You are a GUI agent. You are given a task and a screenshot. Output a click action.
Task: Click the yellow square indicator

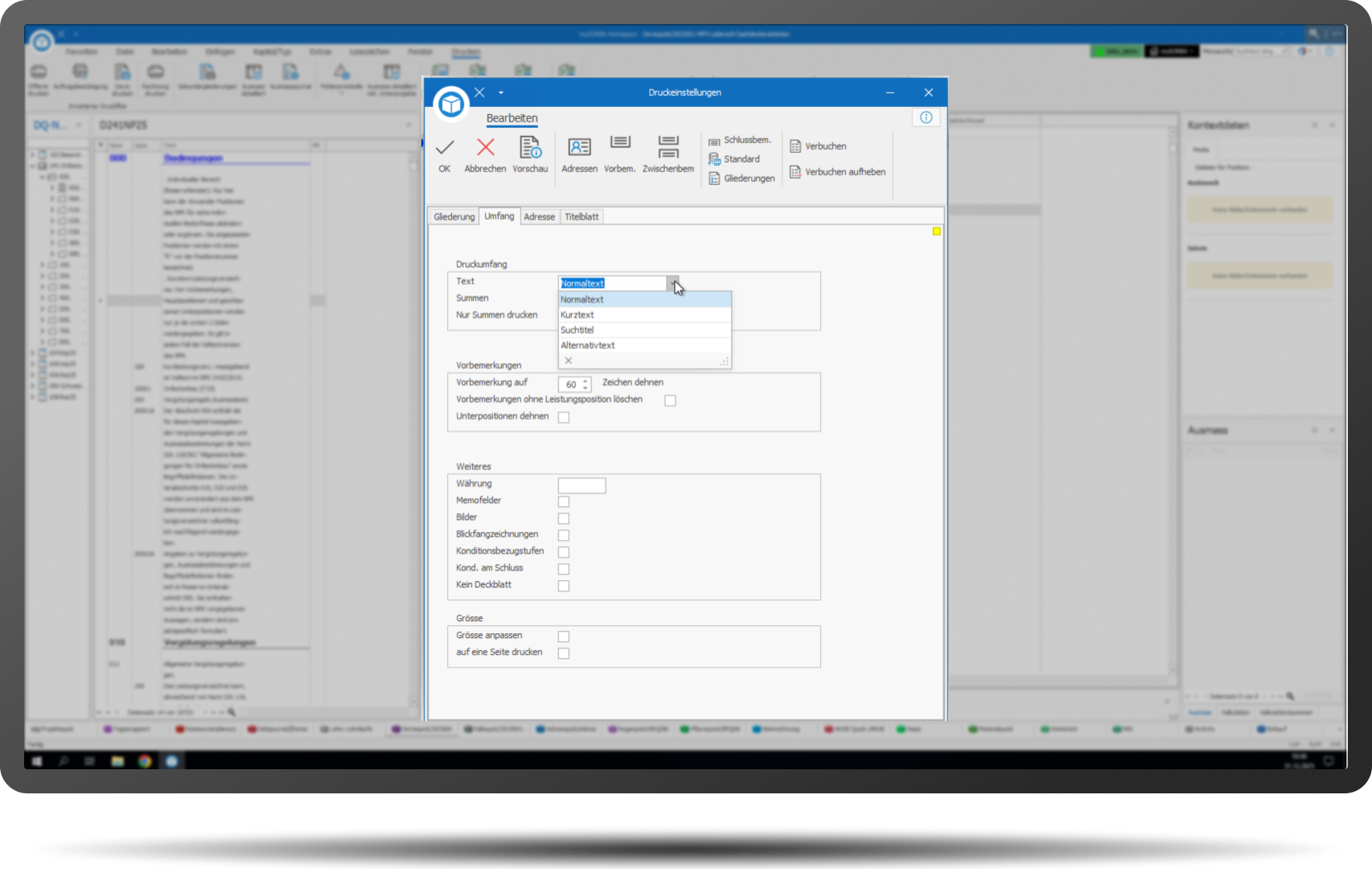(x=936, y=232)
